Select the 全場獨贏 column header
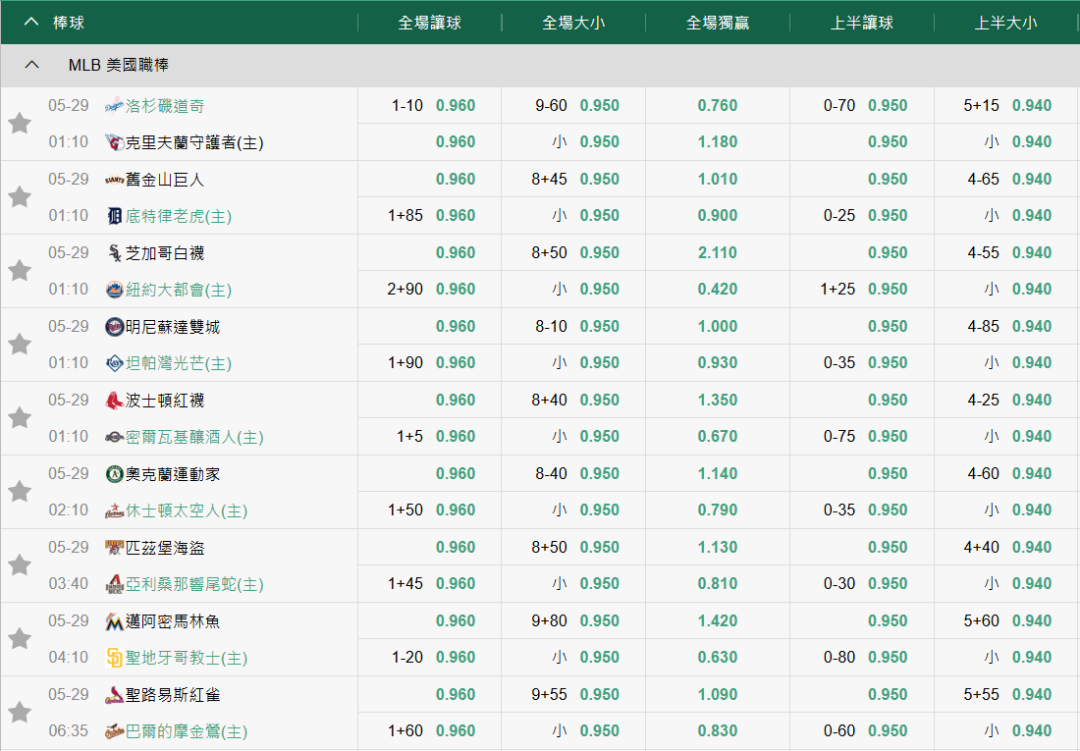1080x751 pixels. coord(717,23)
